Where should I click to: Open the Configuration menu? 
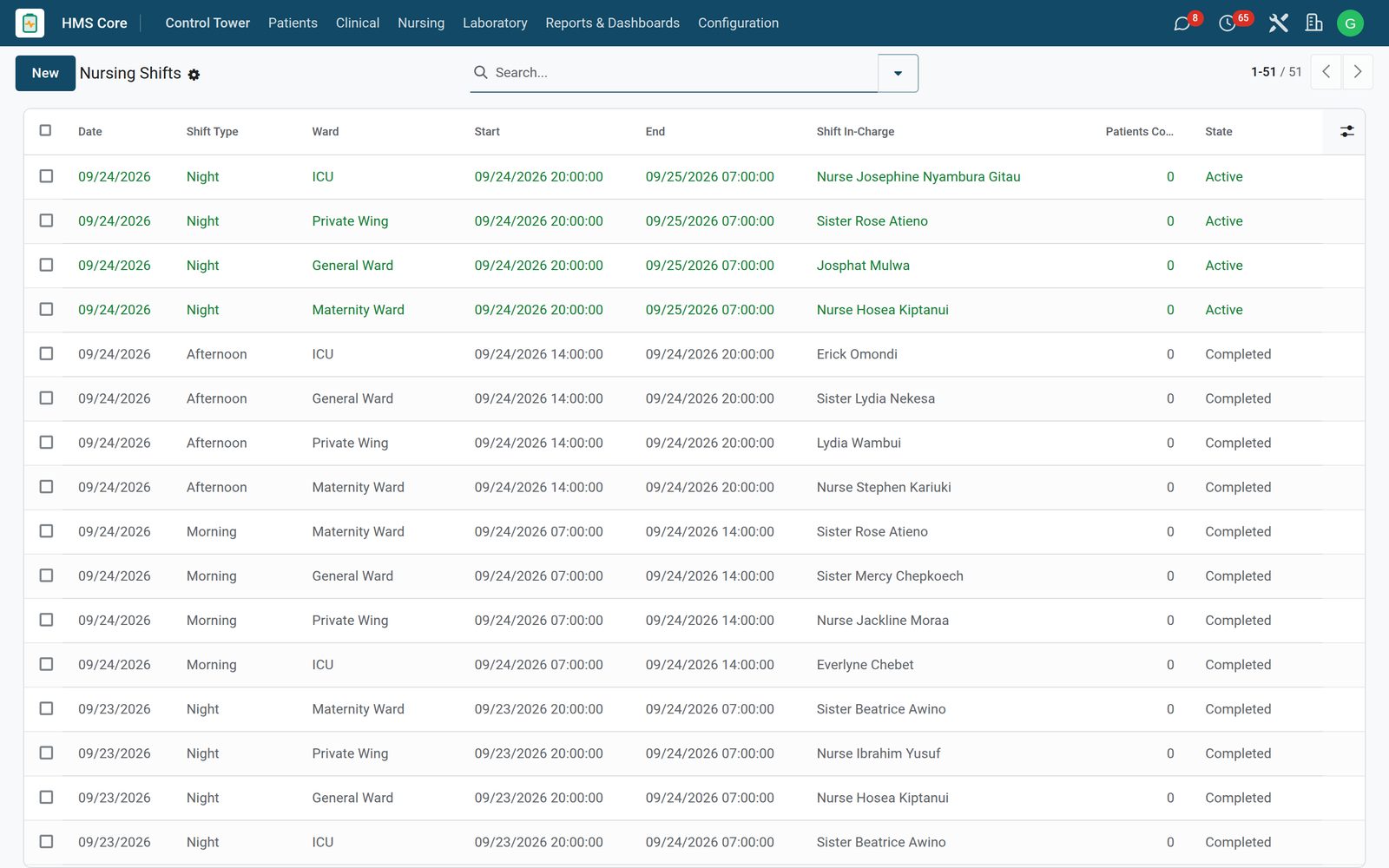738,23
